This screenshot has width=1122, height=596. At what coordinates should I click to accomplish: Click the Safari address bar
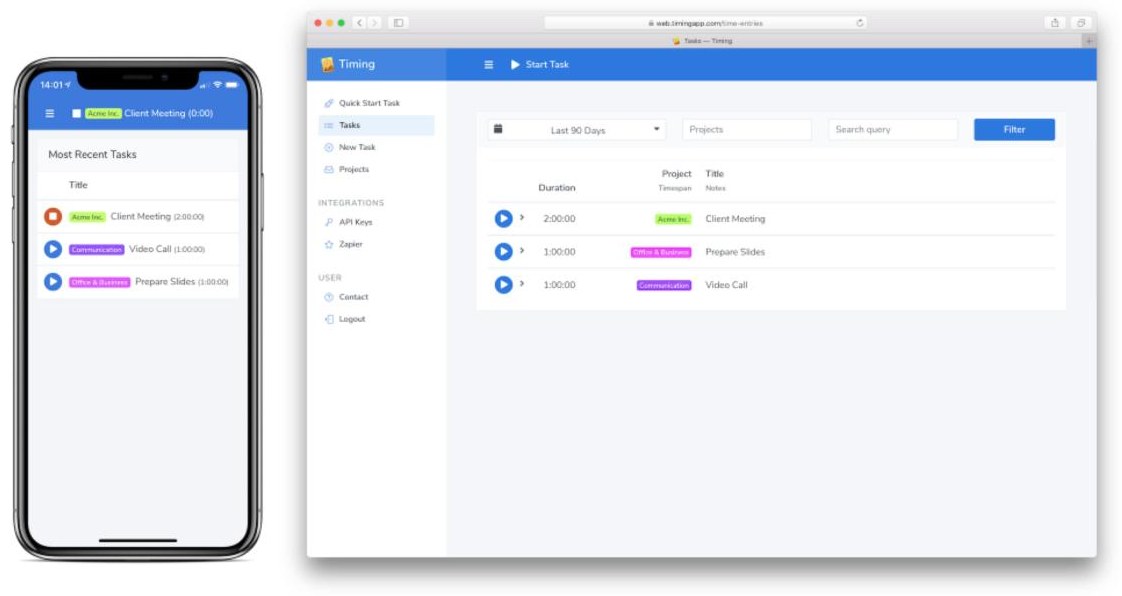(706, 23)
